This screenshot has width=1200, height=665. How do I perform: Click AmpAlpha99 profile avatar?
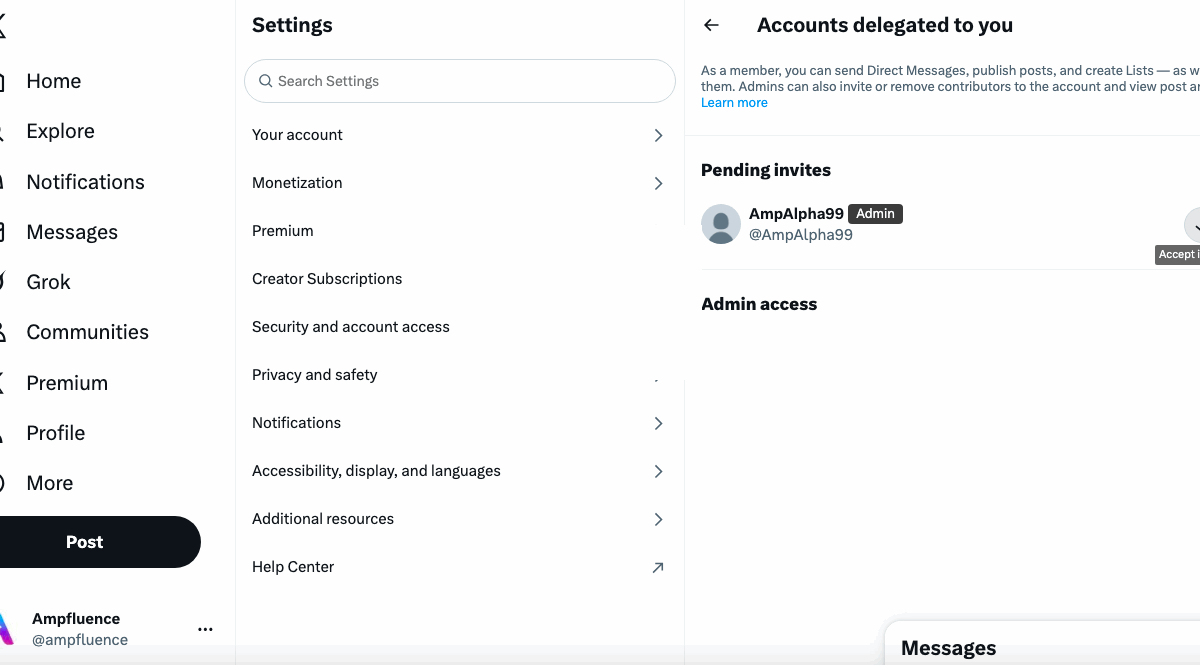[x=721, y=224]
